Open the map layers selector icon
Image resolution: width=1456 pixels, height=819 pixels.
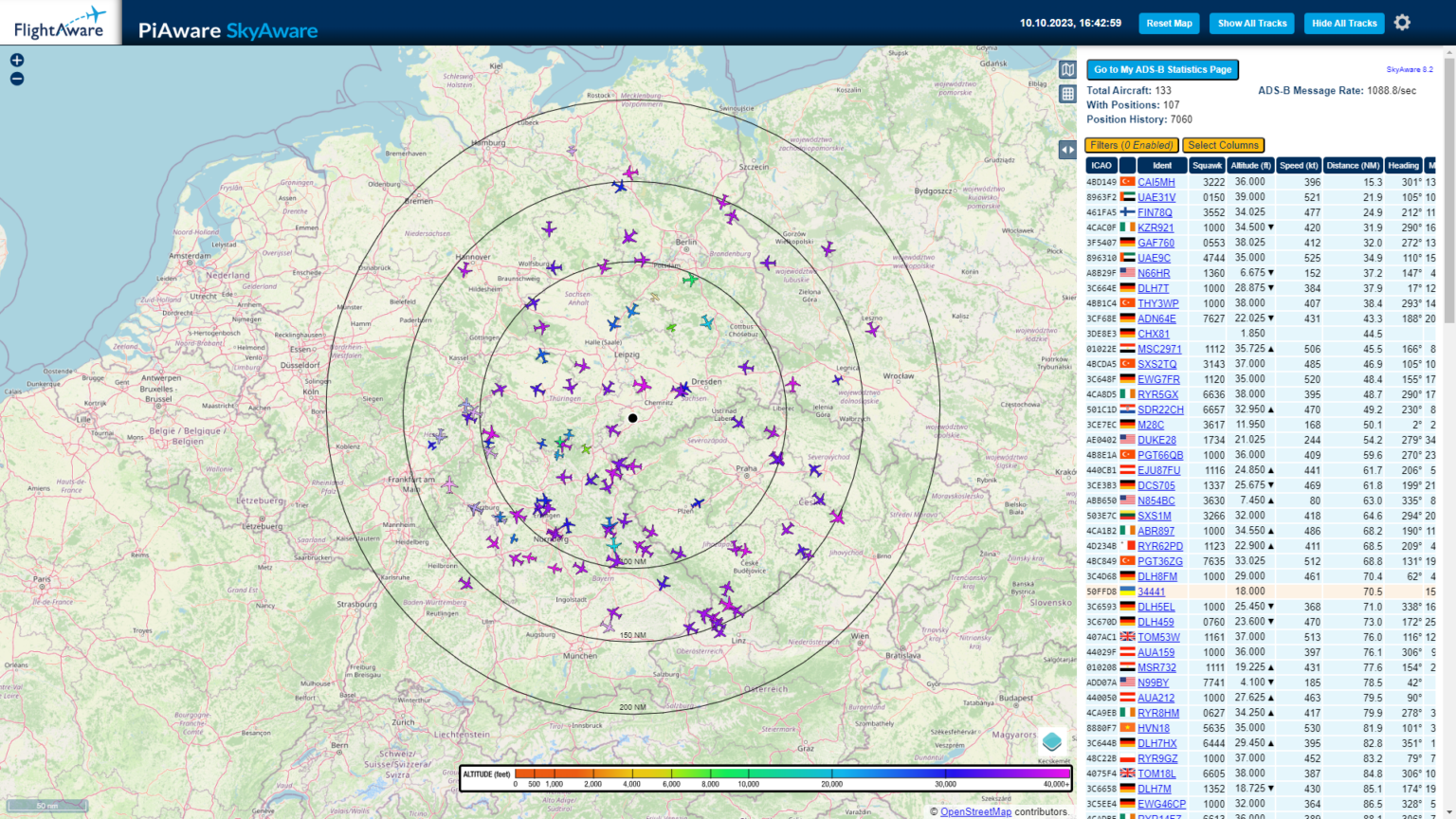click(x=1067, y=69)
